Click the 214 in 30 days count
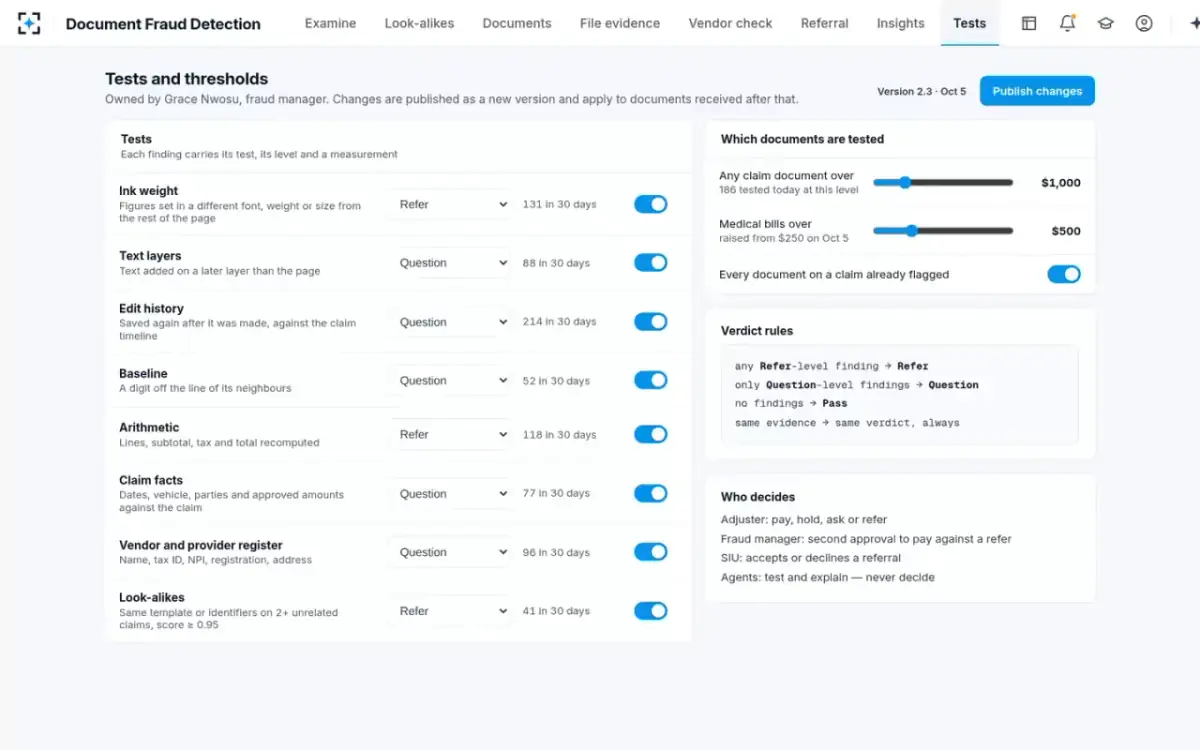1200x750 pixels. pos(559,322)
